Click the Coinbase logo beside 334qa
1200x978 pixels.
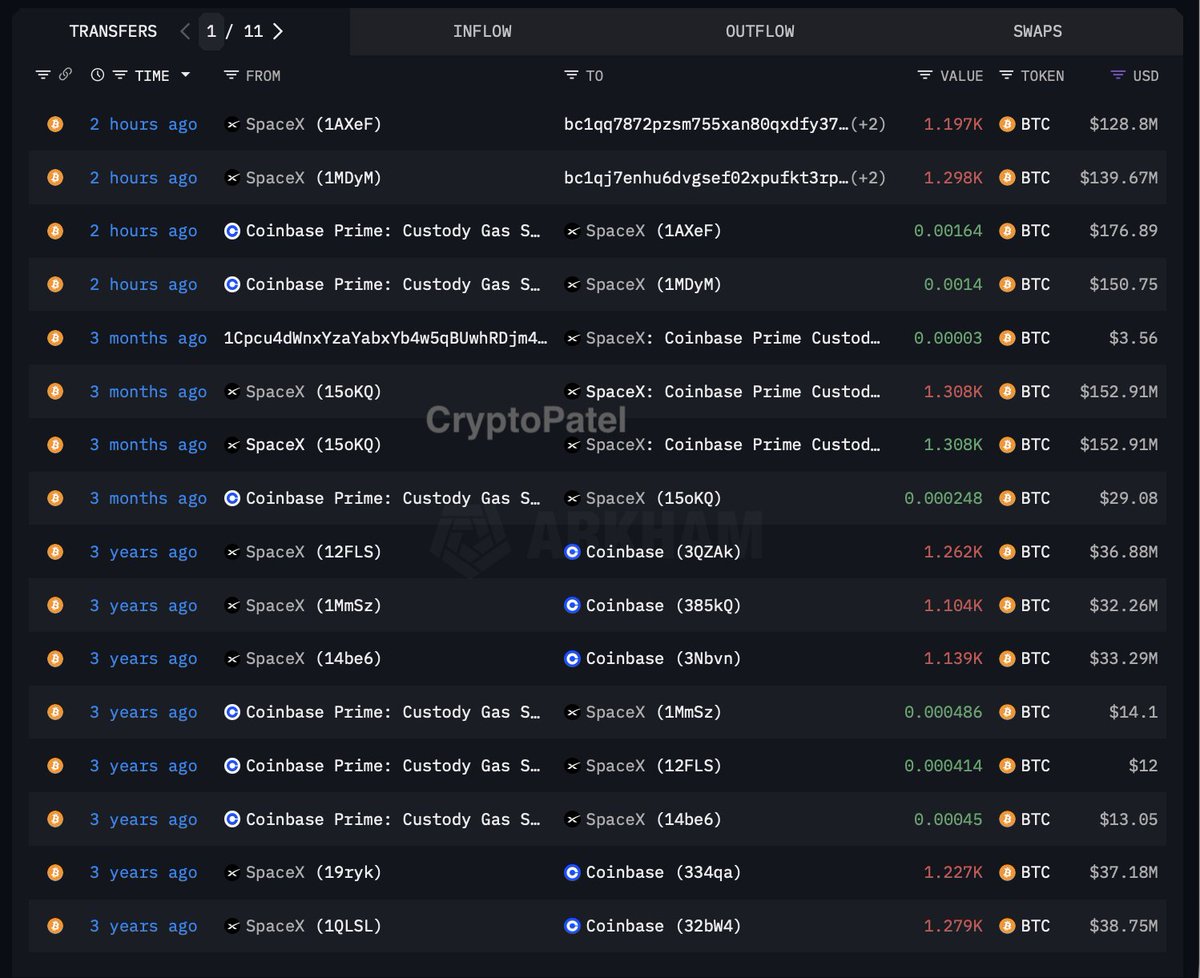coord(572,873)
